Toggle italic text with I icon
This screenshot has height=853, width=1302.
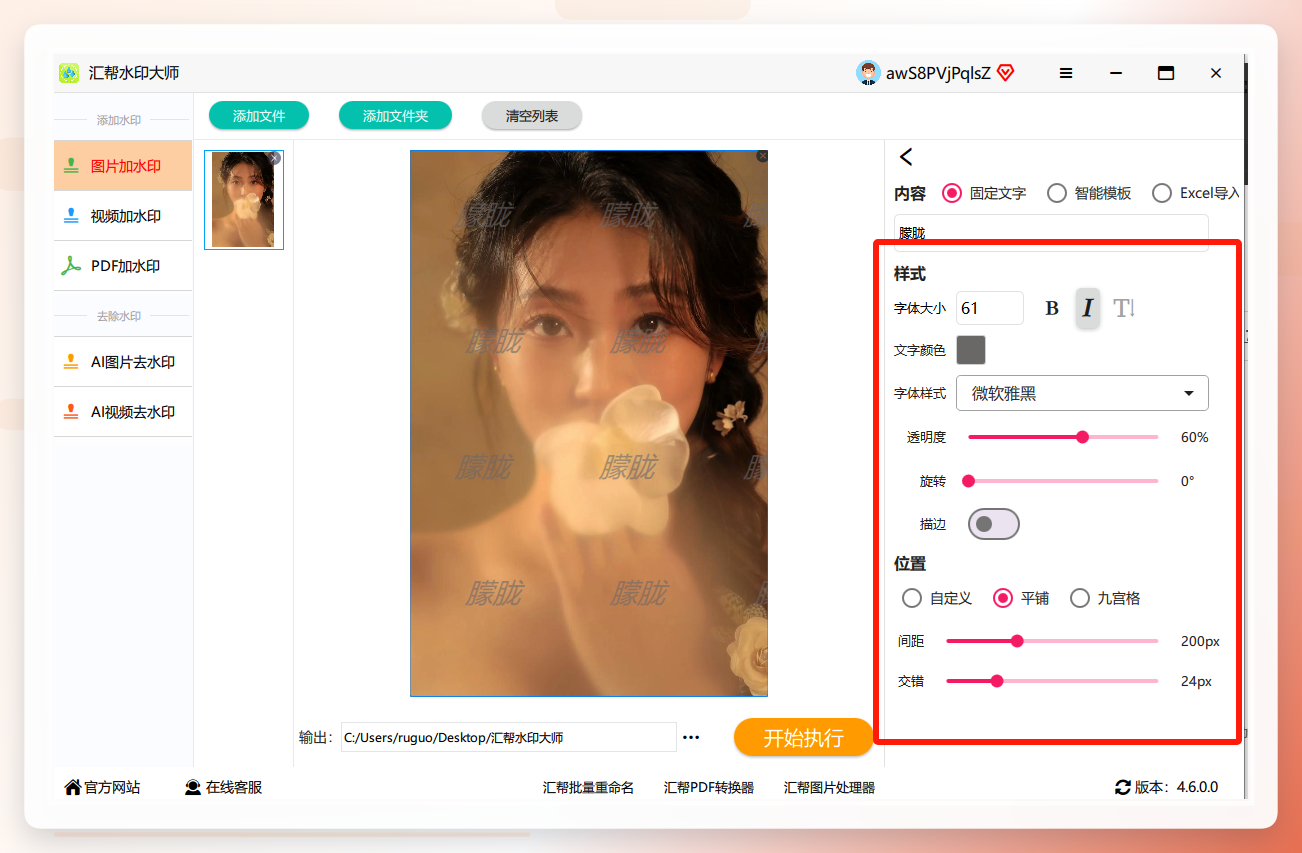tap(1088, 308)
